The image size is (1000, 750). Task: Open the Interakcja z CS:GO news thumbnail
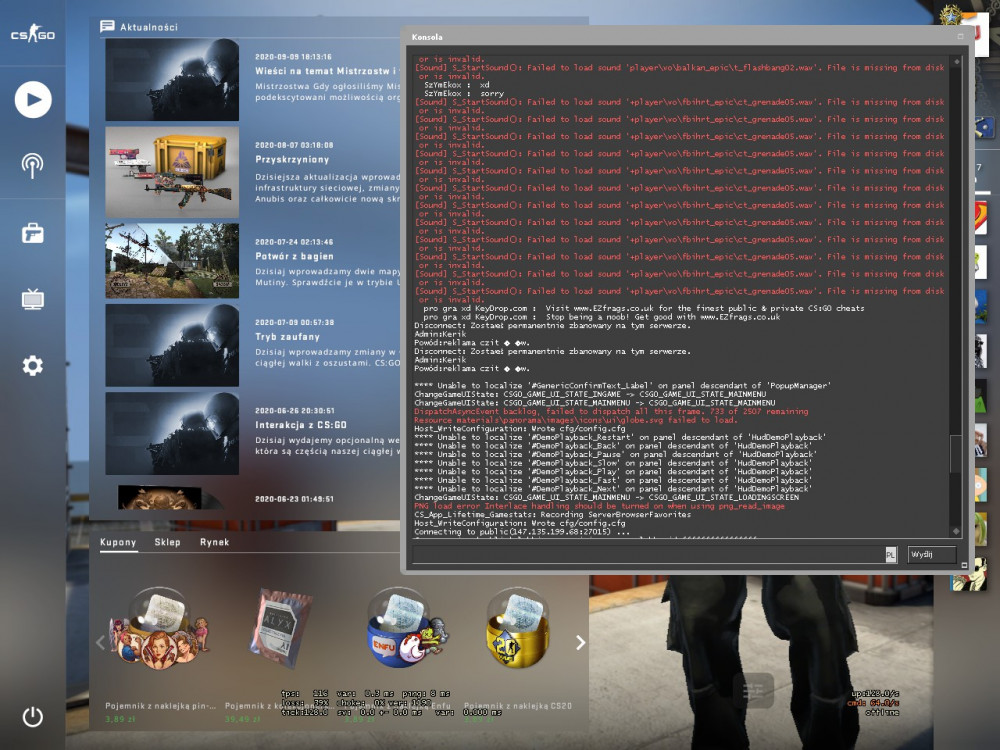(172, 433)
